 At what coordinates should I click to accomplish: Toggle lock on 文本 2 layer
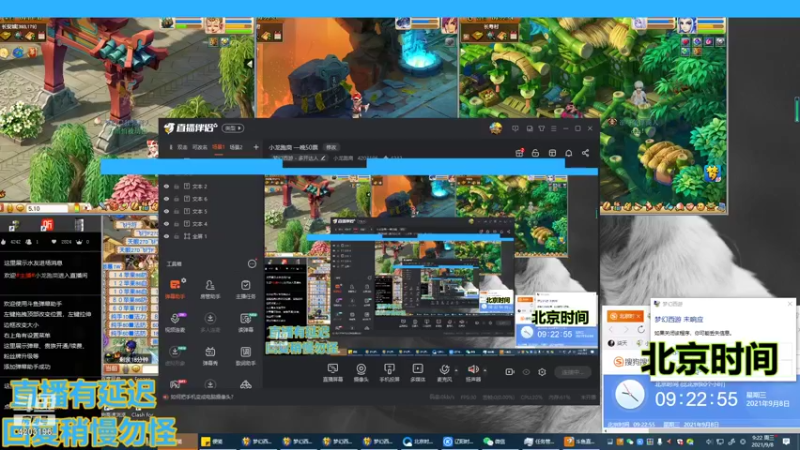(x=177, y=186)
